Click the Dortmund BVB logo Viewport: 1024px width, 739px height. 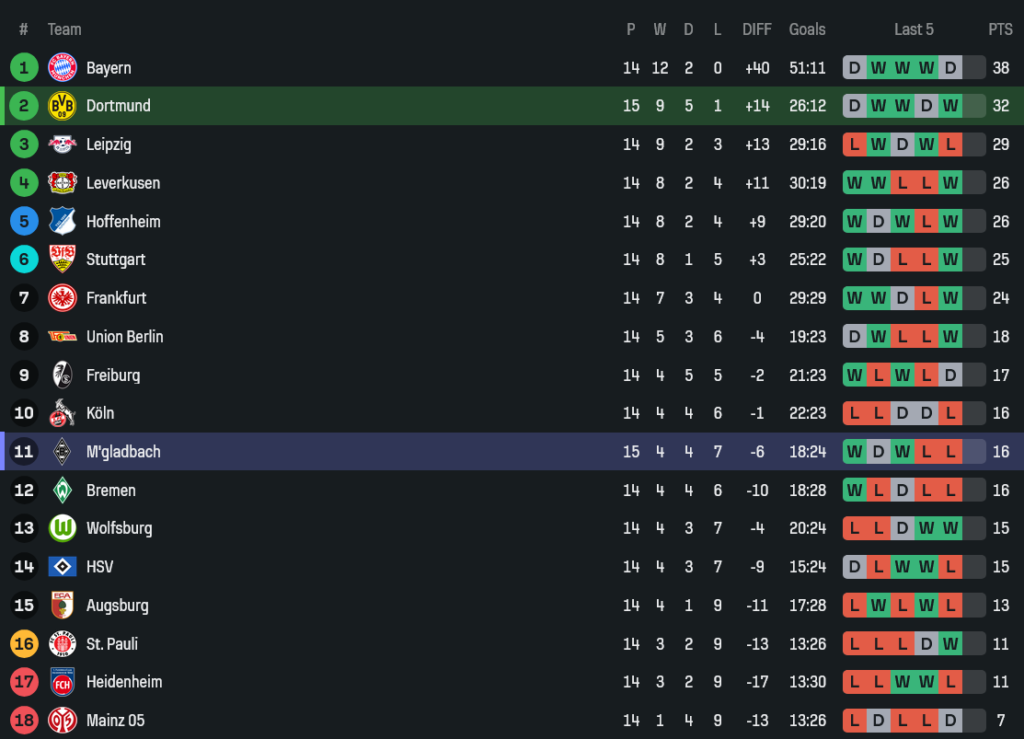(x=62, y=106)
